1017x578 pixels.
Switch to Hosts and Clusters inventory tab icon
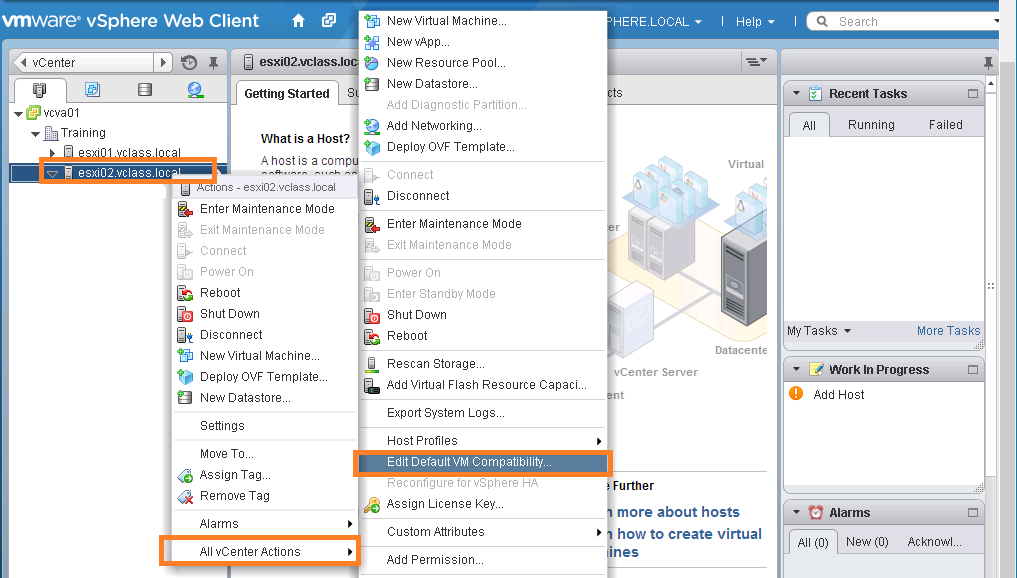click(40, 90)
